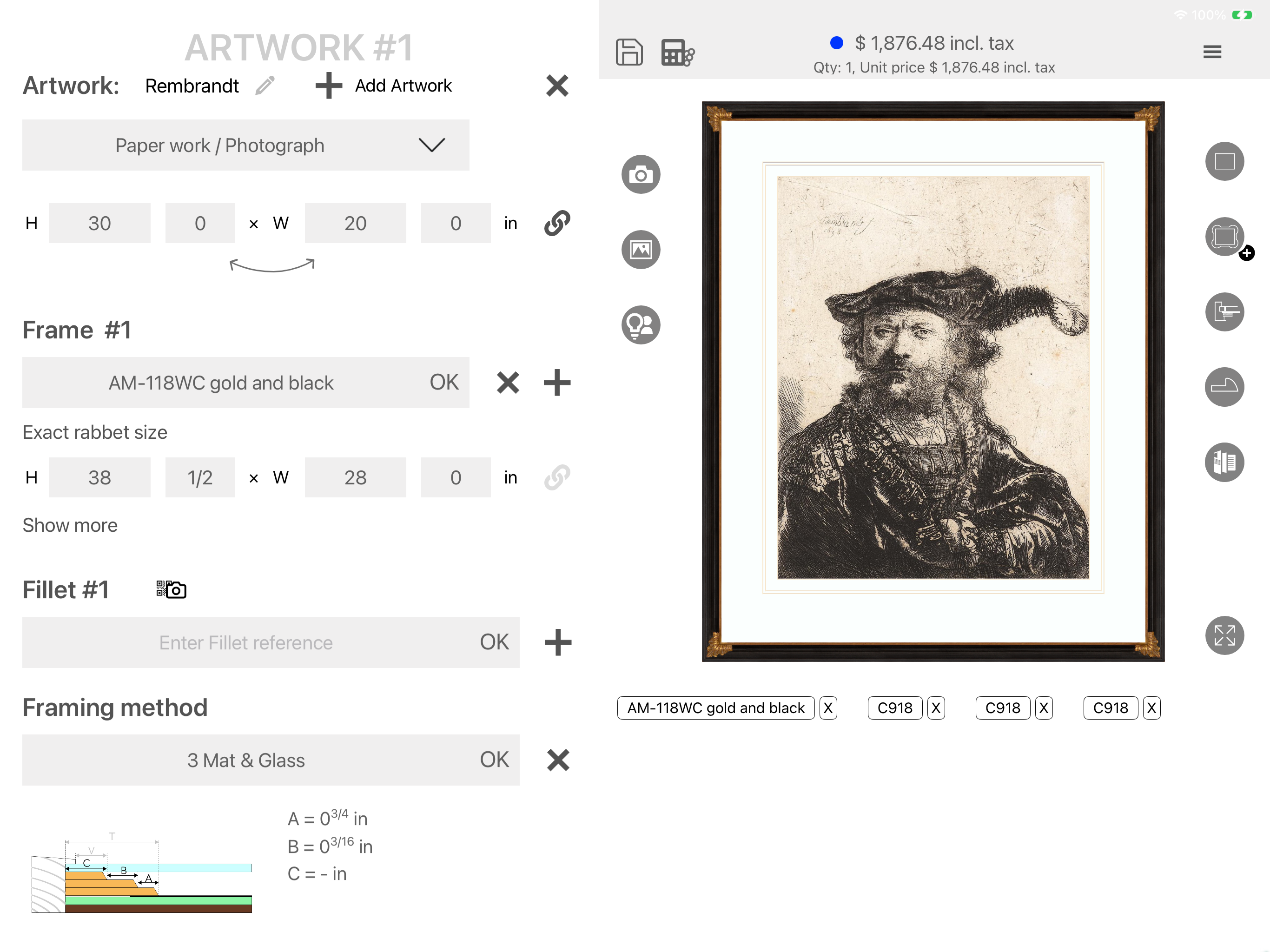
Task: Open the book-shaped catalog icon
Action: tap(1224, 462)
